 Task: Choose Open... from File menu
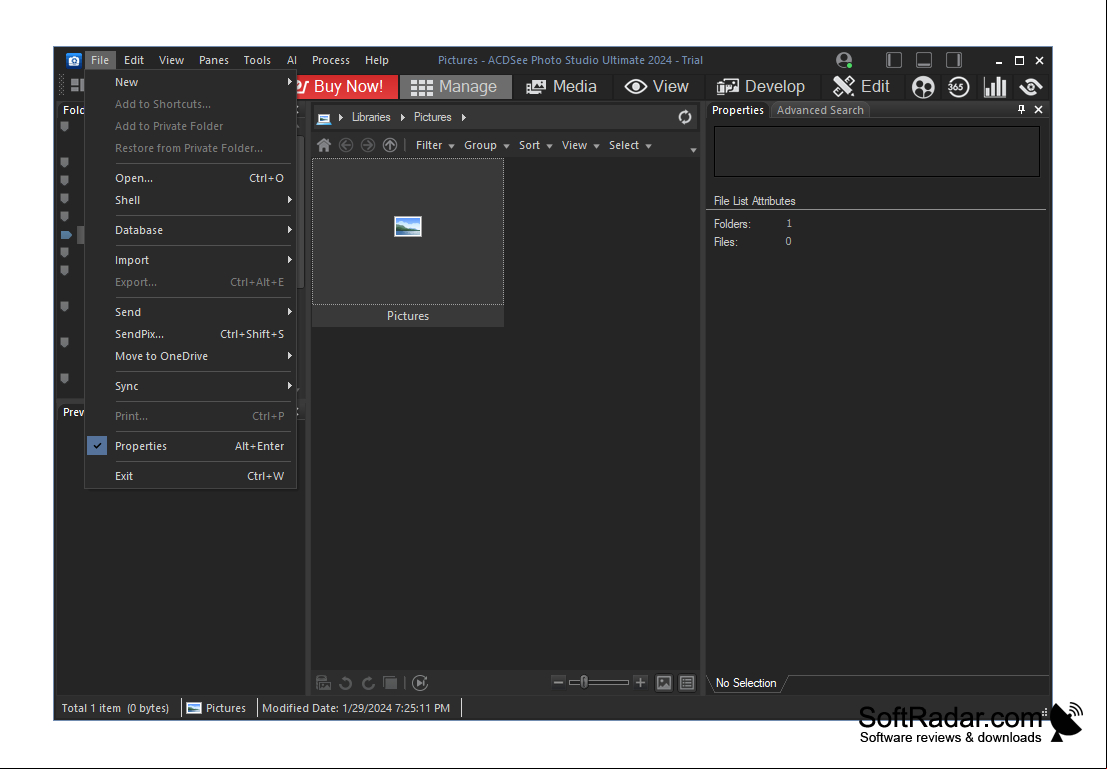point(190,179)
